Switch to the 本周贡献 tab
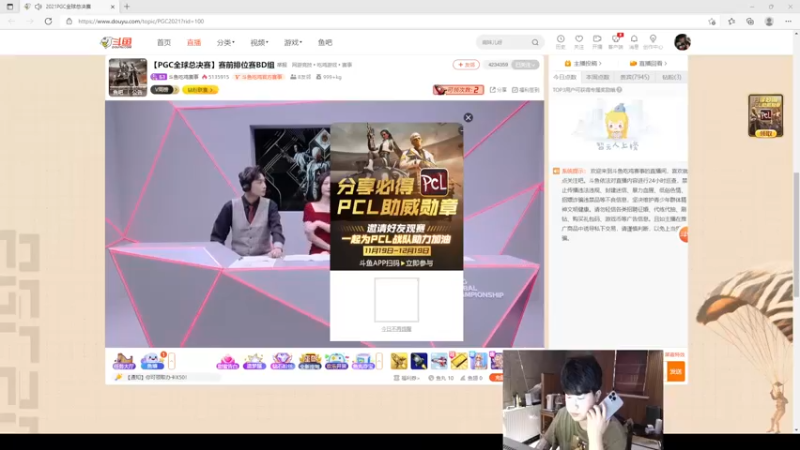Screen dimensions: 800x450 [x=597, y=78]
